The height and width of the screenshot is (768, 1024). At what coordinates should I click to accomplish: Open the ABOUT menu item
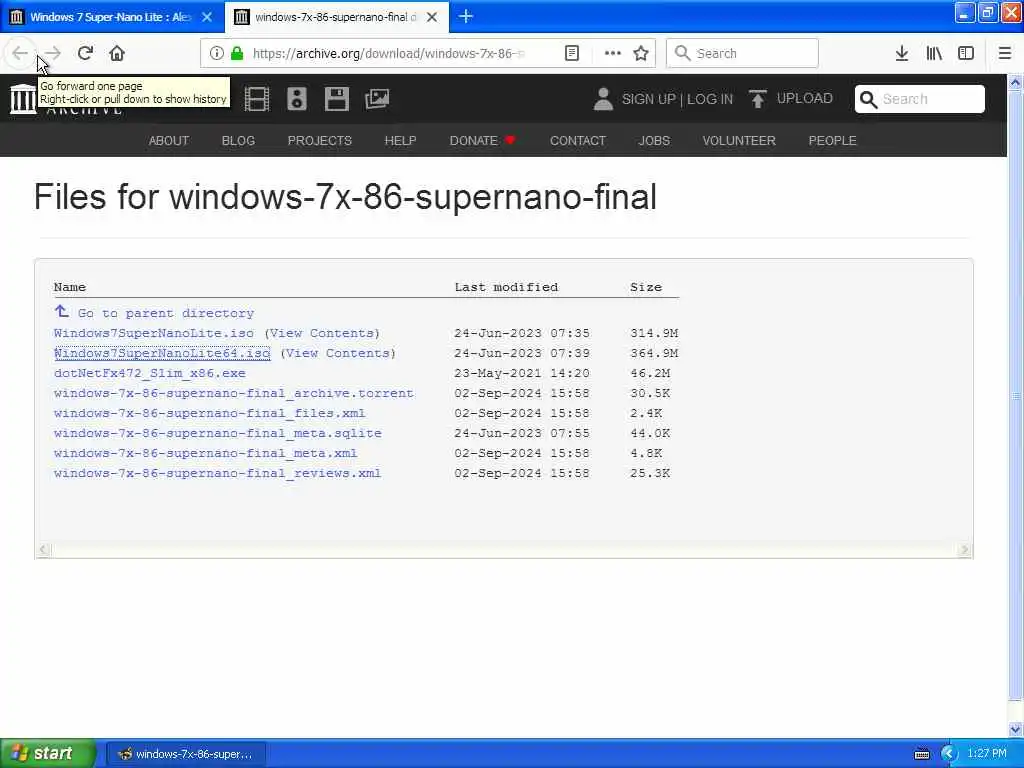pos(168,140)
